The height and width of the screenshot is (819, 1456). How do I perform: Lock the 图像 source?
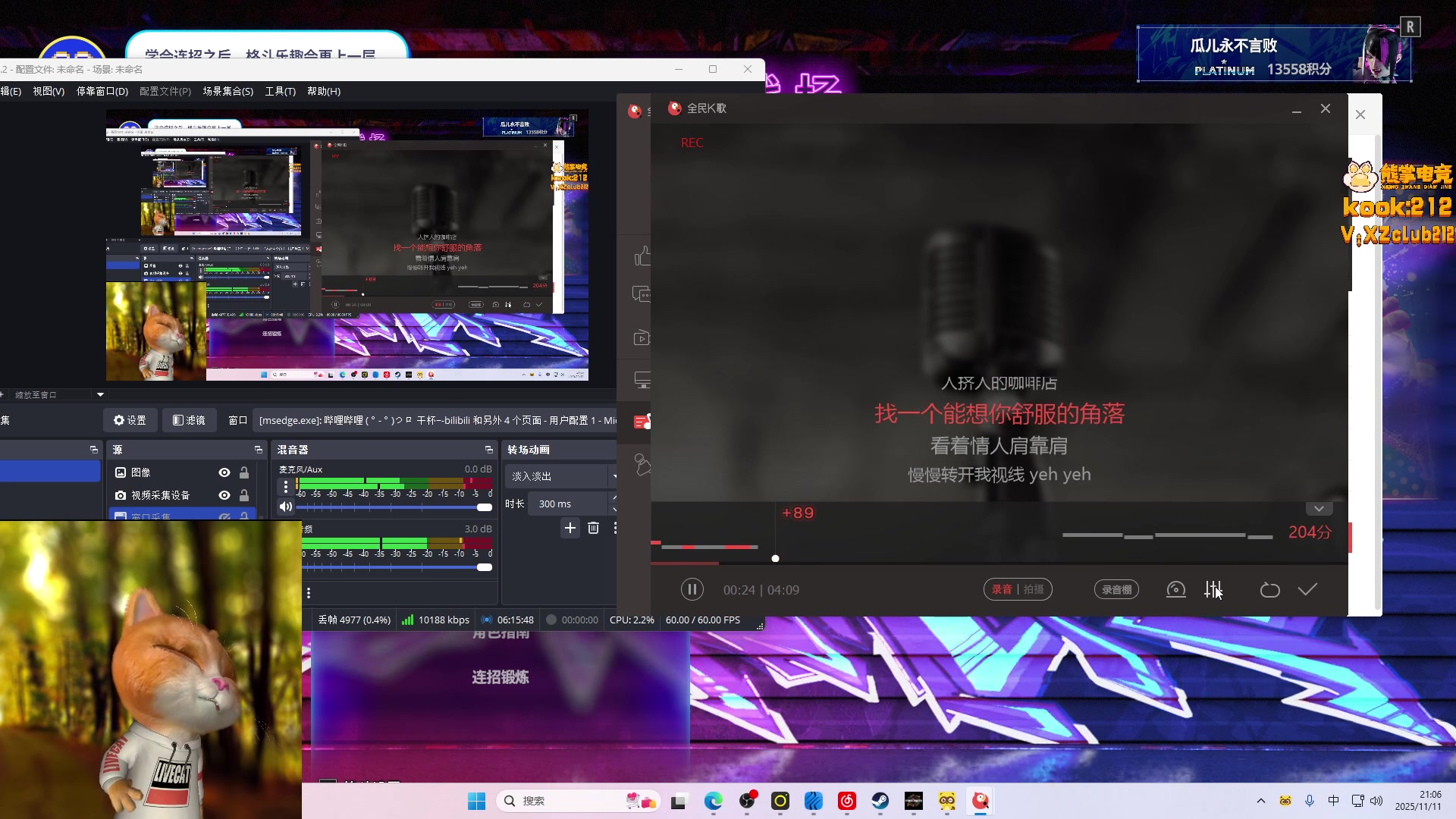pyautogui.click(x=244, y=472)
